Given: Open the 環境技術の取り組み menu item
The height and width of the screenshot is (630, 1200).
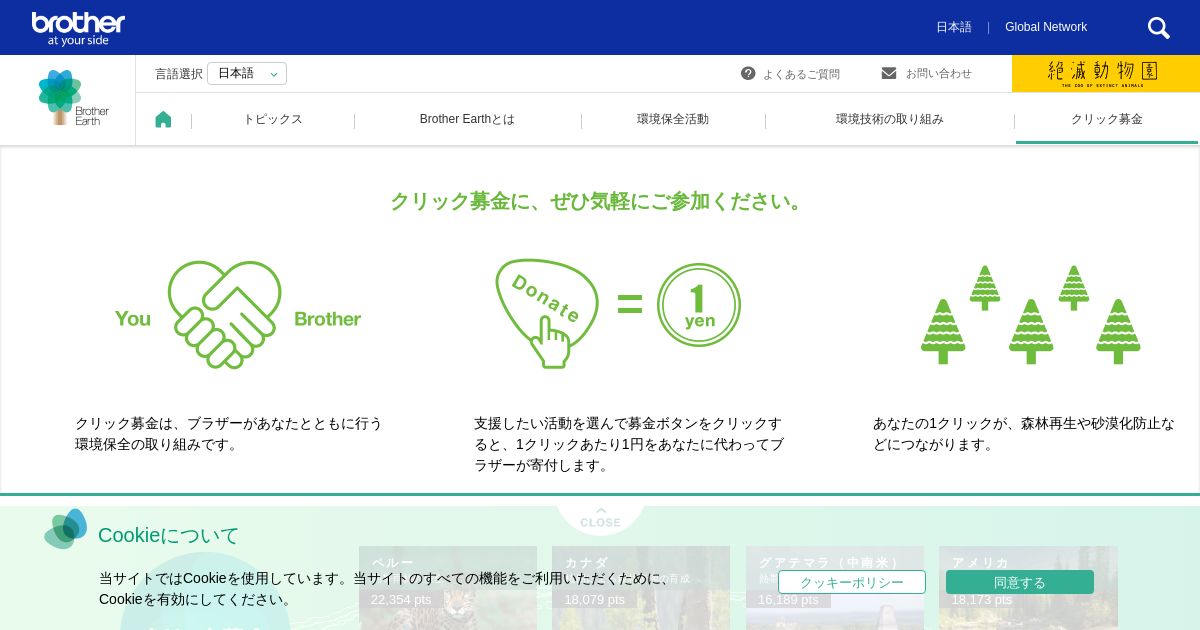Looking at the screenshot, I should click(890, 119).
